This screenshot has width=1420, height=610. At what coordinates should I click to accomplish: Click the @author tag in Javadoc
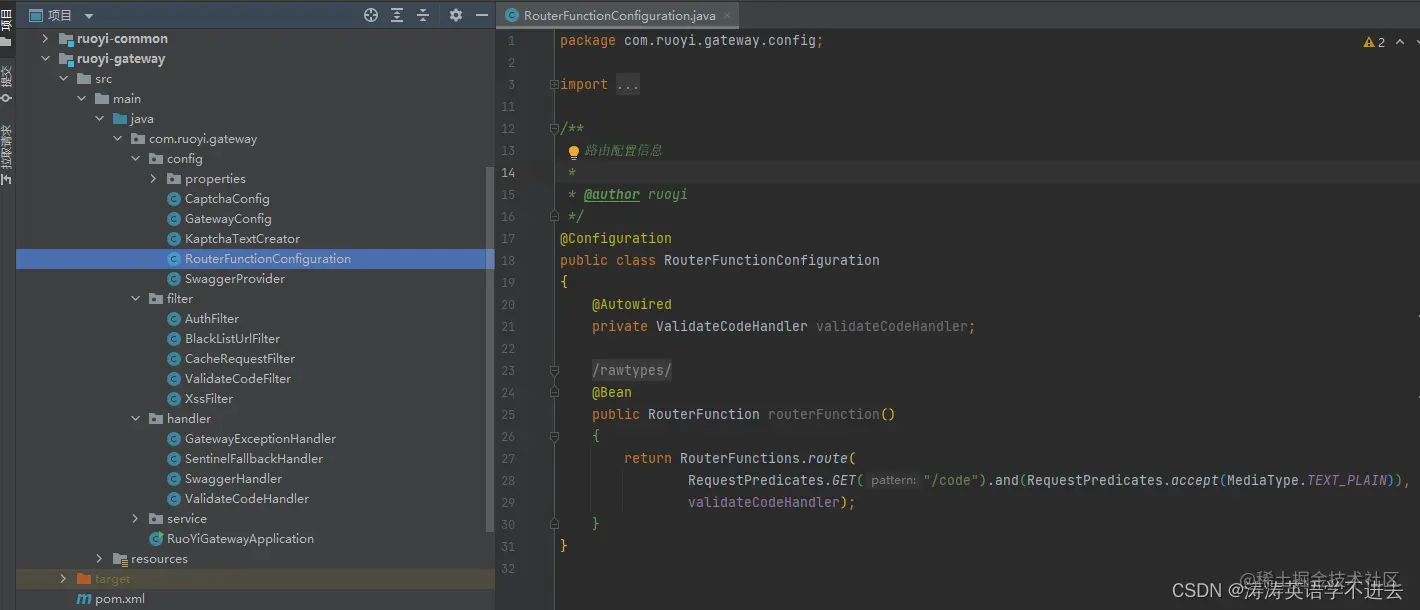click(x=612, y=195)
